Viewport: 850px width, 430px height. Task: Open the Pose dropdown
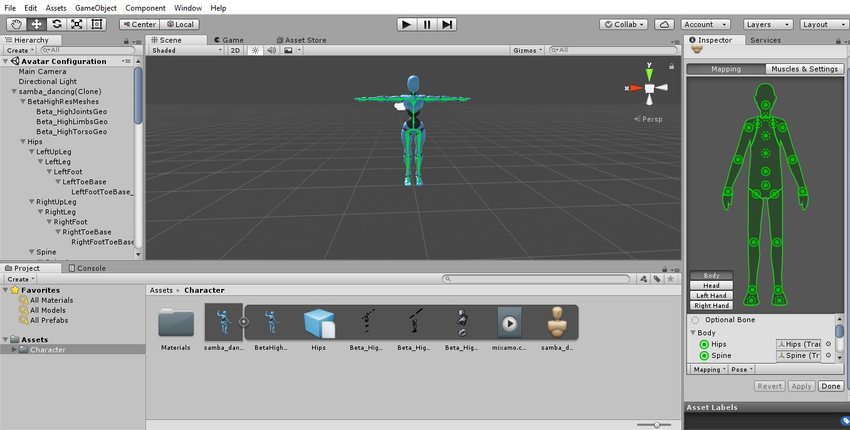click(742, 369)
